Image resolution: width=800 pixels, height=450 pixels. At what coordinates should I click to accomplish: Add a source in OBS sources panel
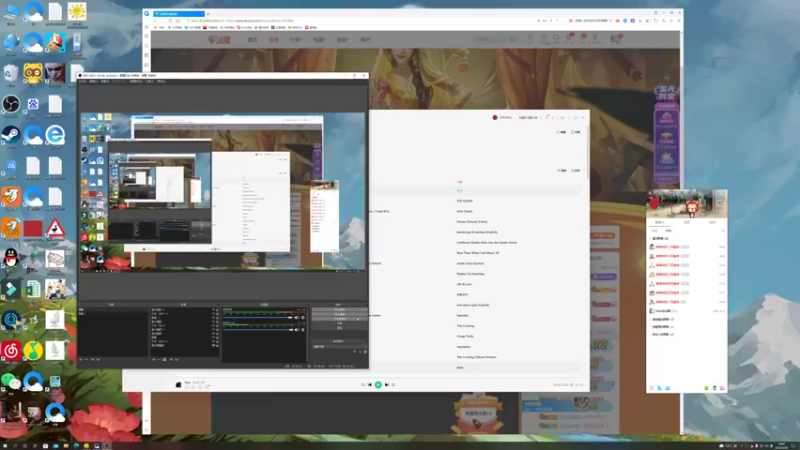(x=154, y=359)
